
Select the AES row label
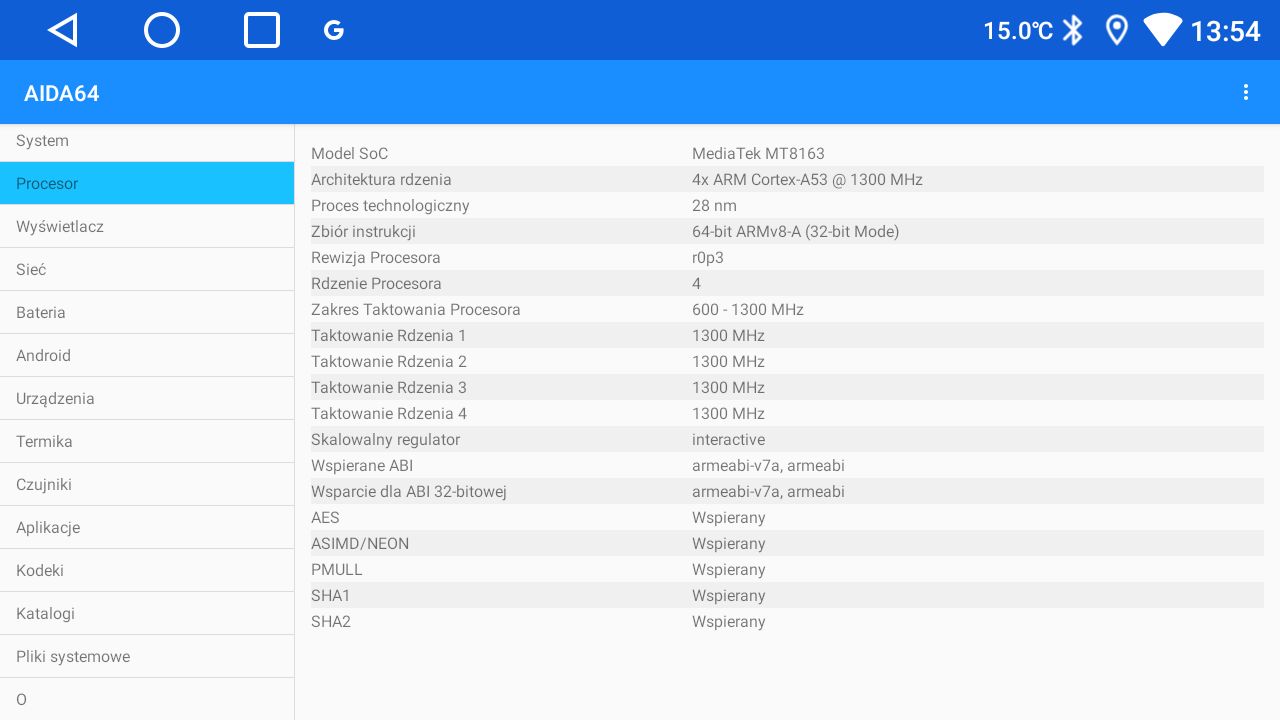(x=325, y=517)
